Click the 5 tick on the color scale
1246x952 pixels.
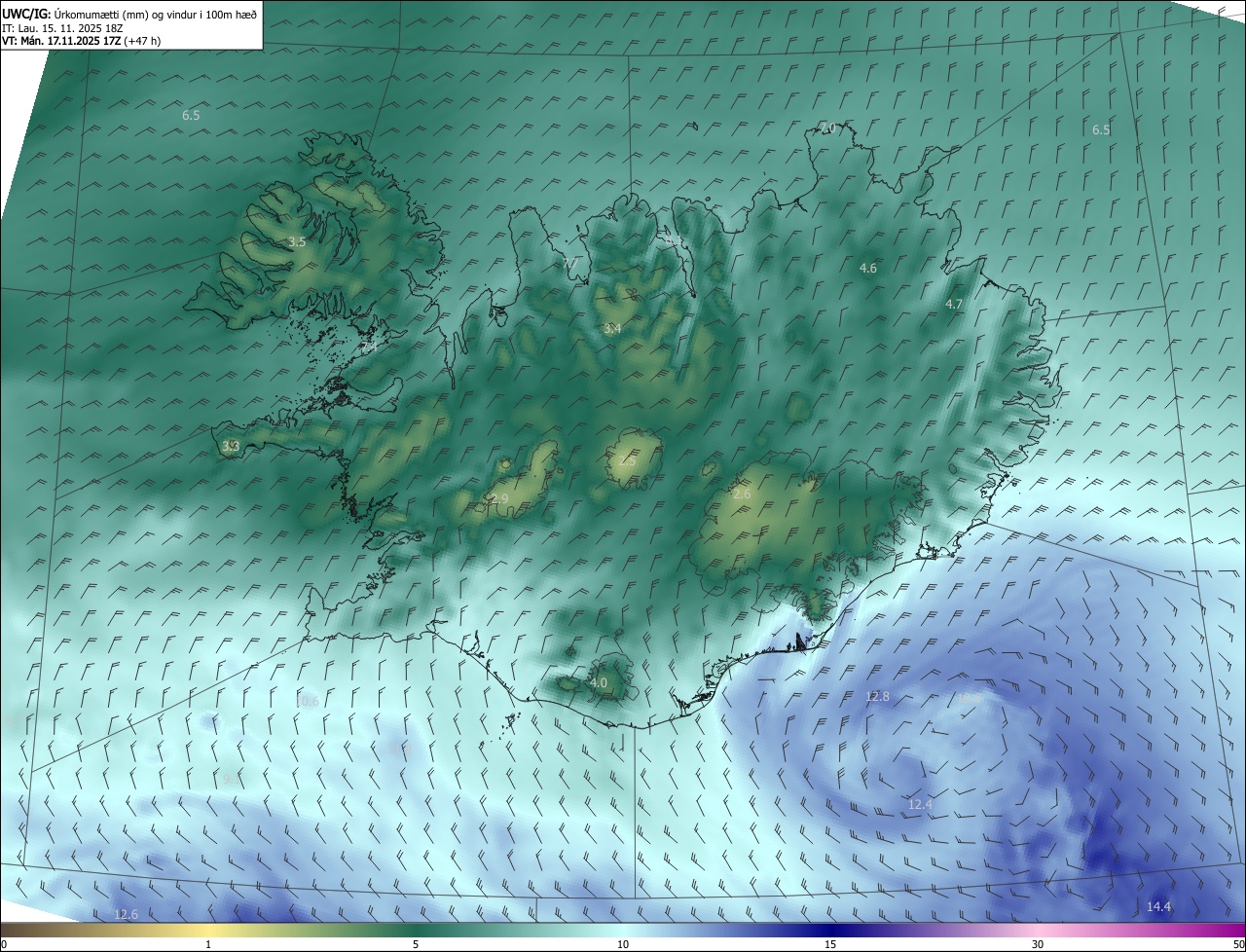tap(416, 944)
